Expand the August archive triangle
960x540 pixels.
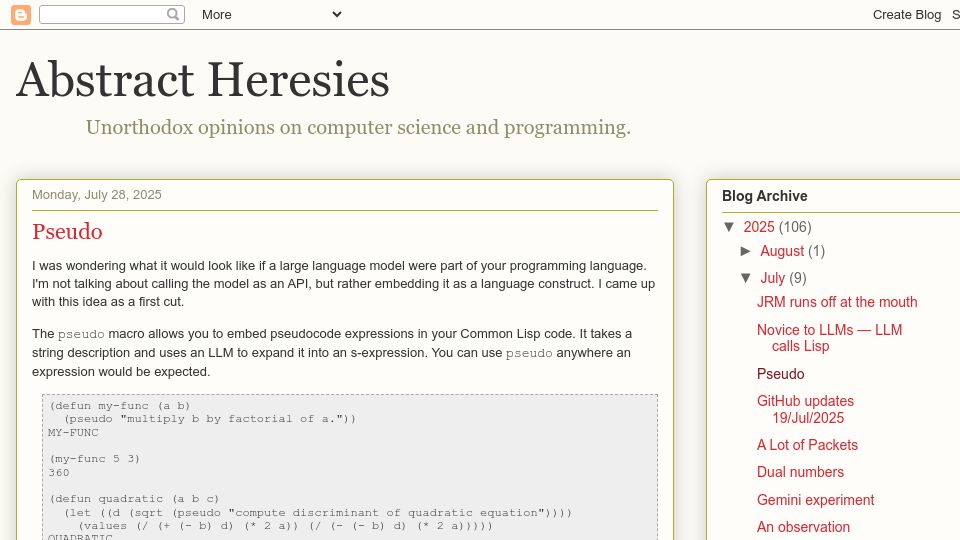746,251
